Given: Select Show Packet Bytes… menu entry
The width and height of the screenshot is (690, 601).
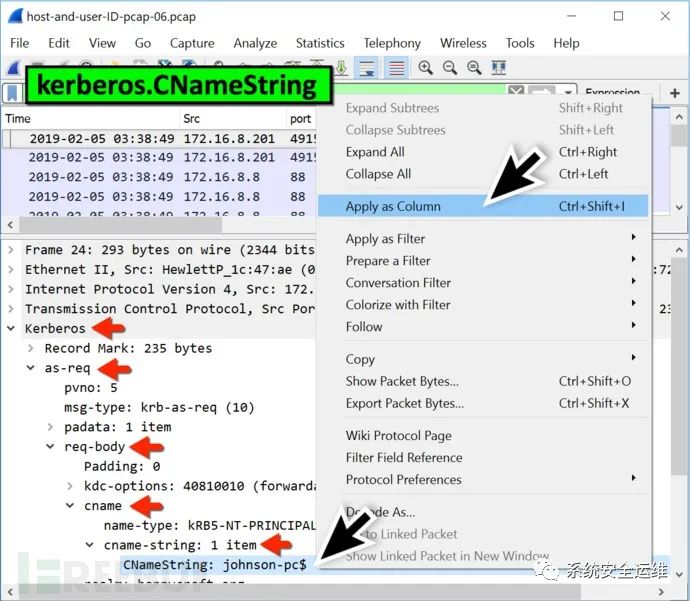Looking at the screenshot, I should tap(483, 381).
